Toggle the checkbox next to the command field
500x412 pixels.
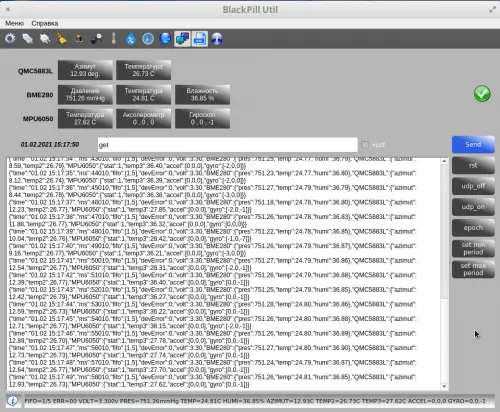tap(365, 145)
